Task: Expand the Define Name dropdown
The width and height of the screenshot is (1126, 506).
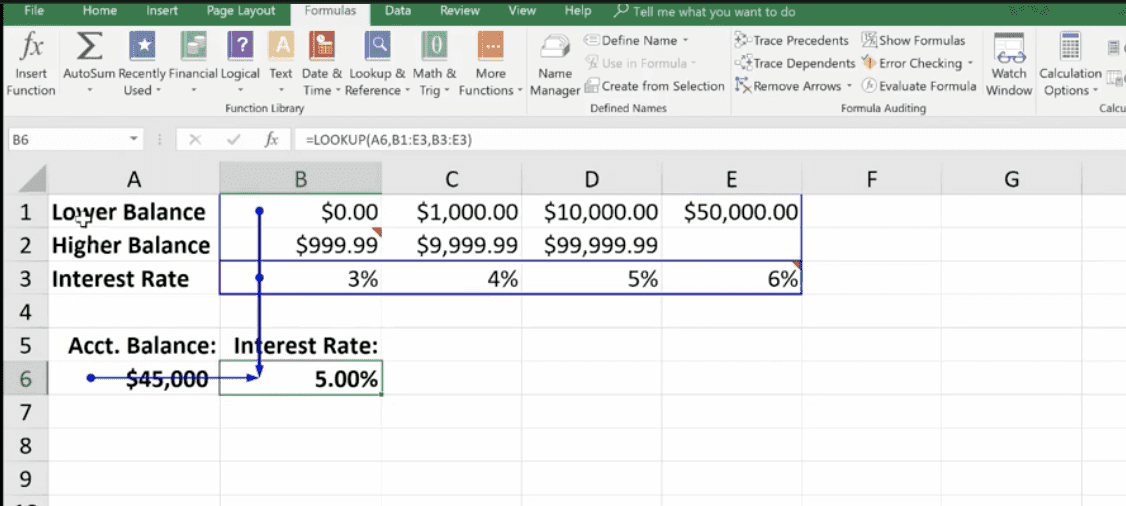Action: click(686, 41)
